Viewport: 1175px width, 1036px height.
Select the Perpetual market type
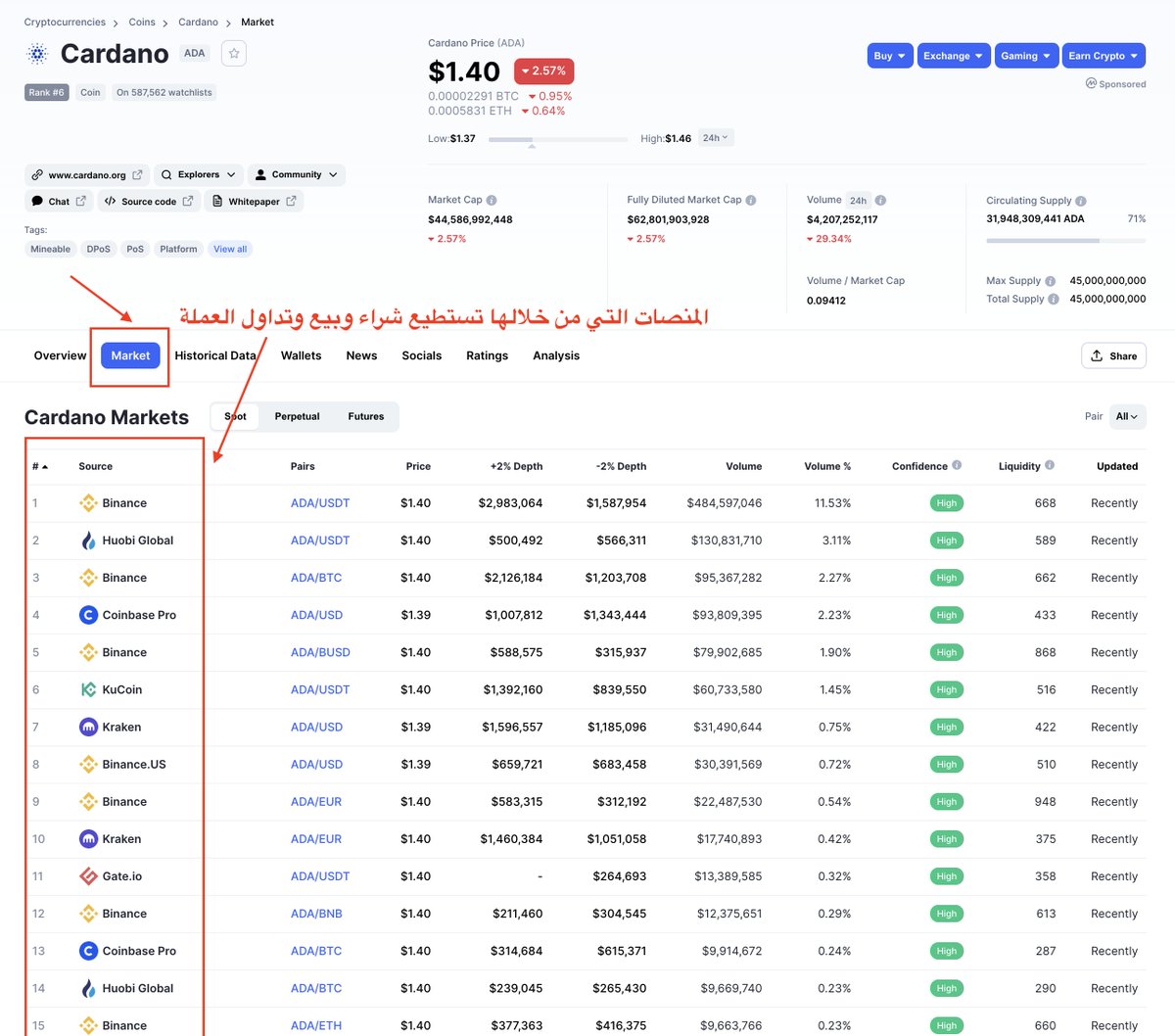(297, 416)
